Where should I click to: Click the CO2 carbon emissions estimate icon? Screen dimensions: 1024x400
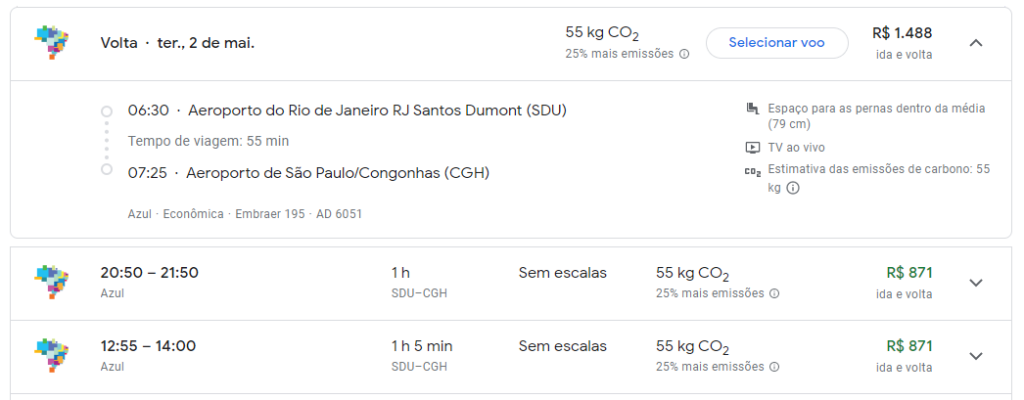coord(753,171)
